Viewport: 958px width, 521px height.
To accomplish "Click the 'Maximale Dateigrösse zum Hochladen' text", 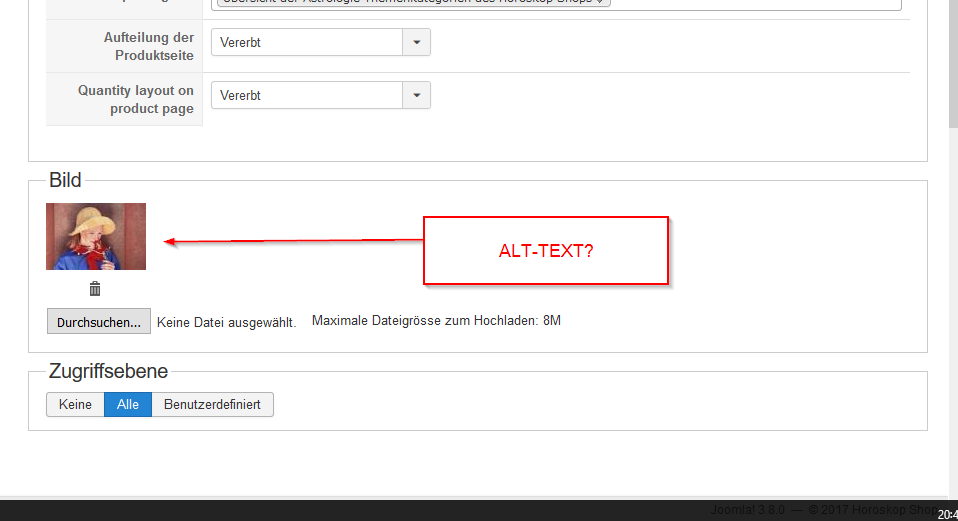I will (x=436, y=321).
